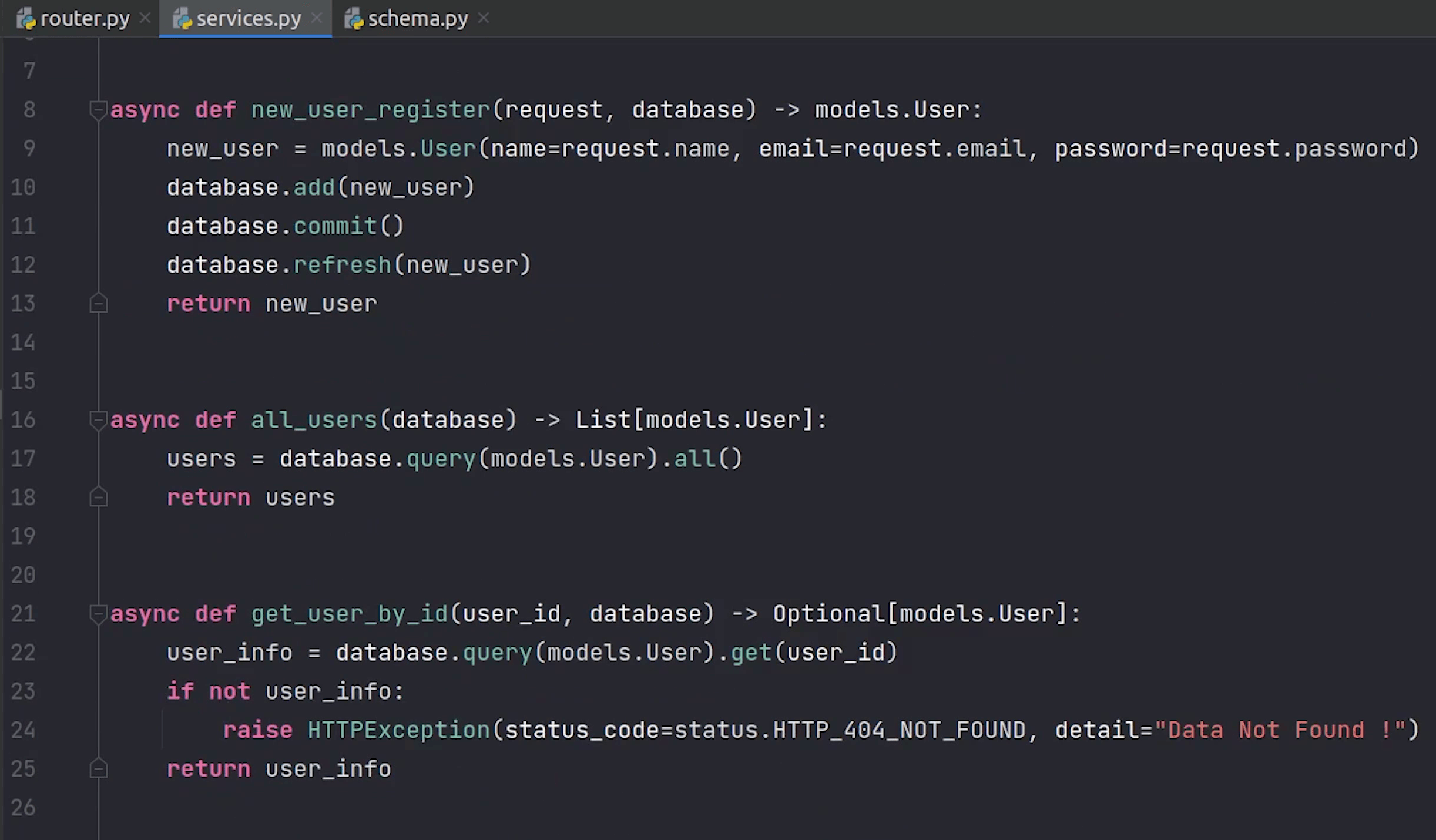Click the new_user_register function name
The width and height of the screenshot is (1436, 840).
pos(370,110)
